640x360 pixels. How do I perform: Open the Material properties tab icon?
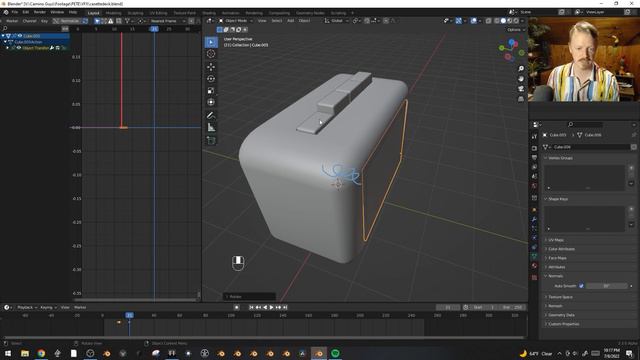(x=534, y=266)
